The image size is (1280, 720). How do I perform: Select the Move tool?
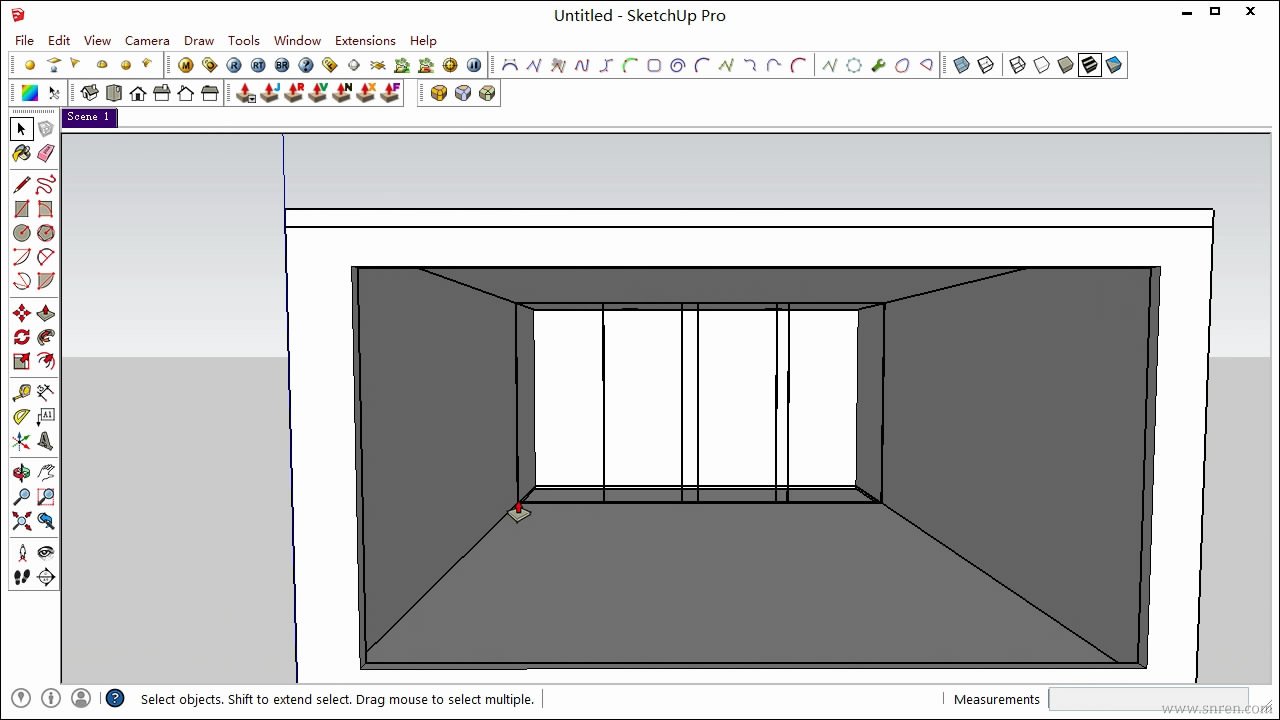click(x=21, y=313)
